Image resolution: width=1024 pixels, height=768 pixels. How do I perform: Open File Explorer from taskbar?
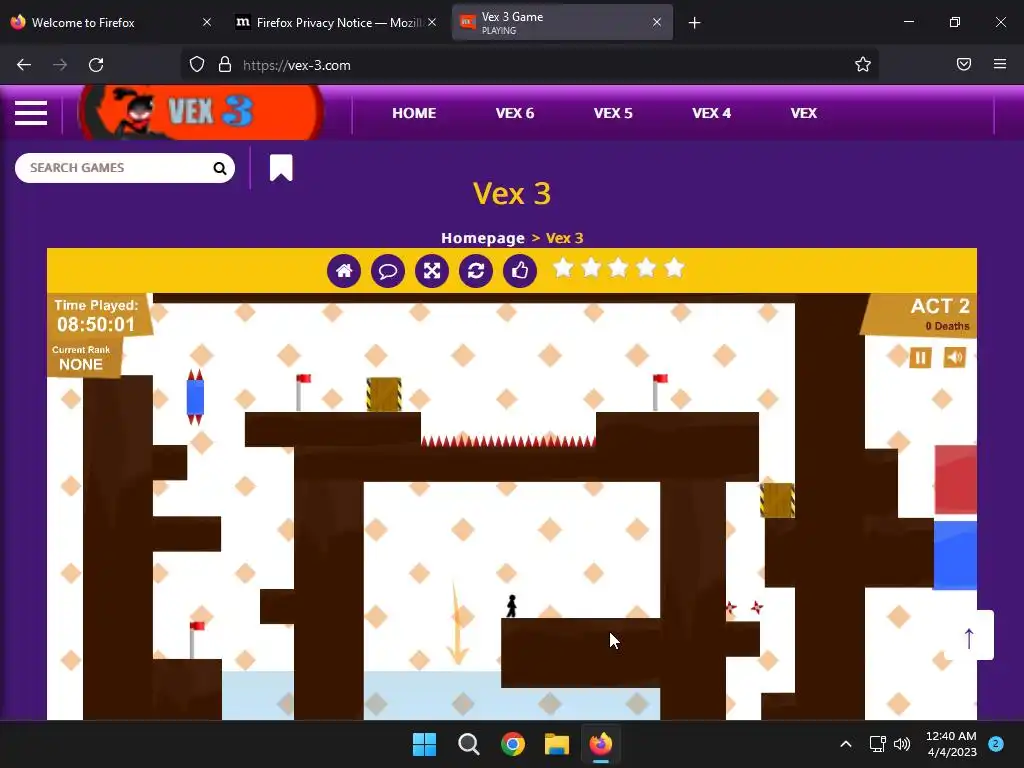[x=557, y=744]
